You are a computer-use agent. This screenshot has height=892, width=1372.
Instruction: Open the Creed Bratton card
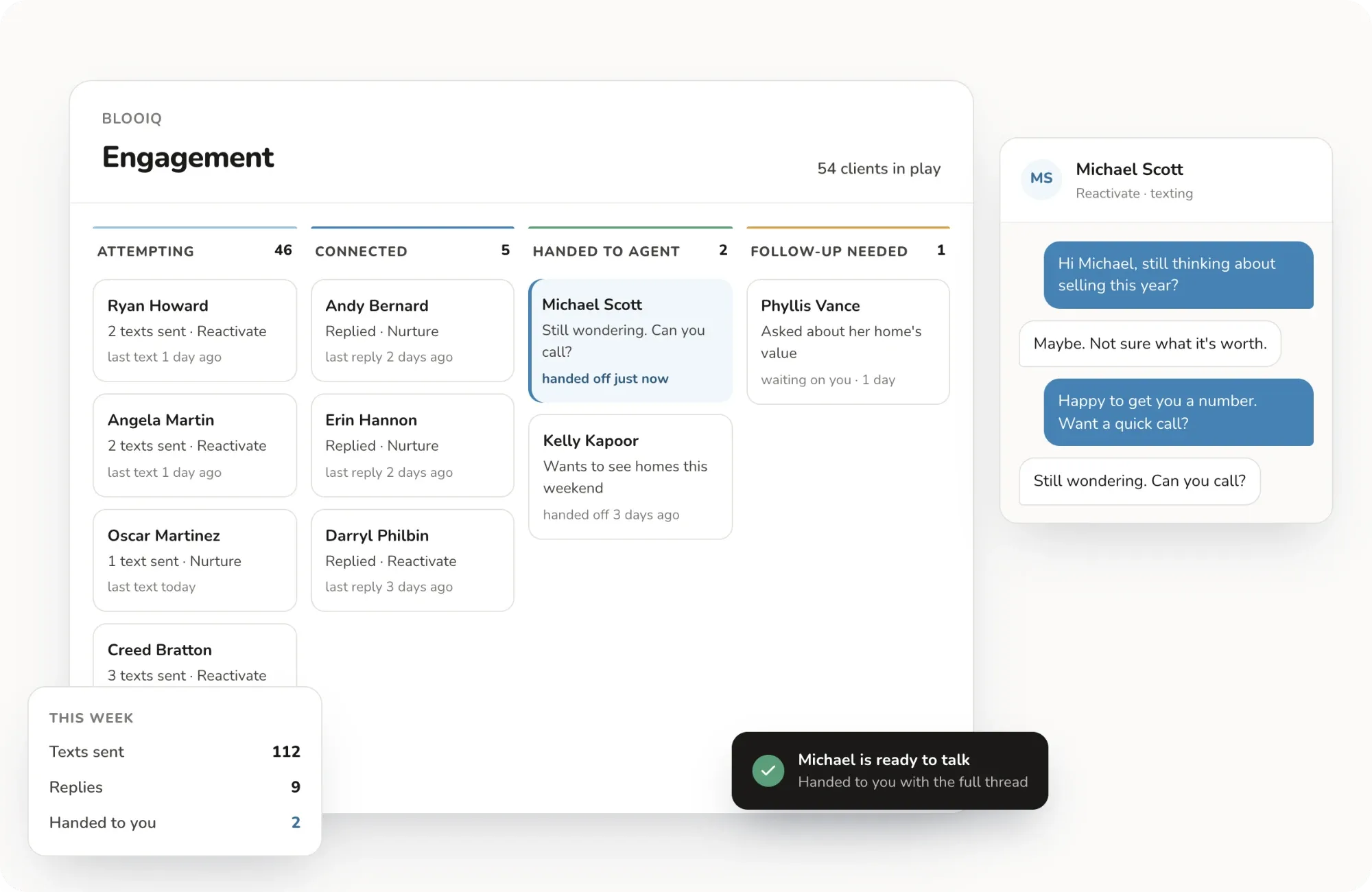[x=195, y=655]
